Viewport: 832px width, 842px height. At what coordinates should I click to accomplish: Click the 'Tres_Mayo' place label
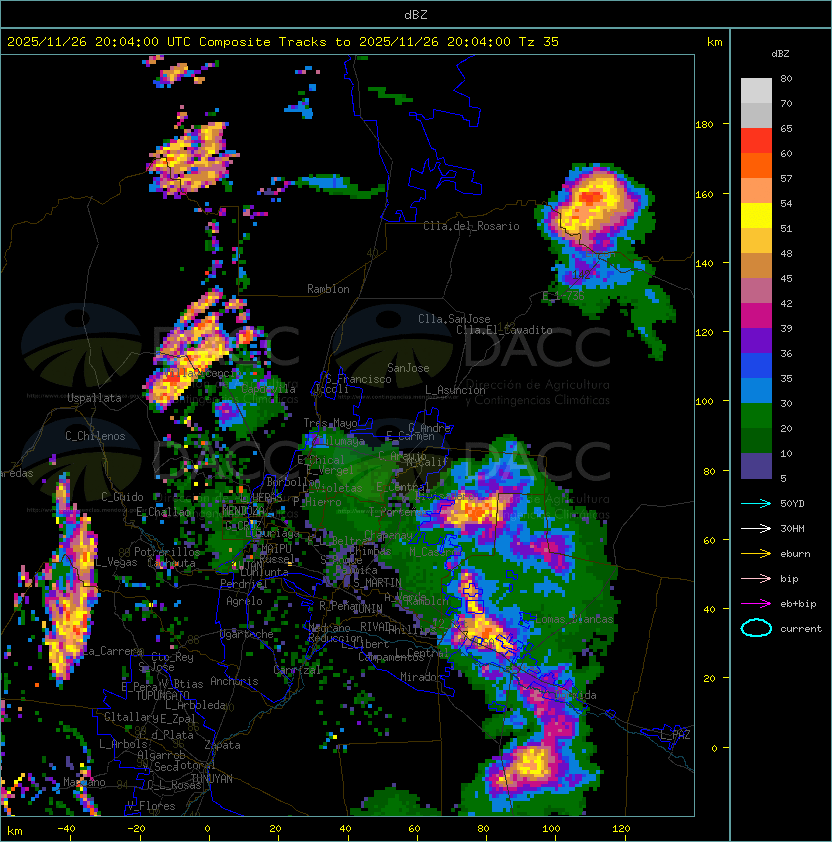click(330, 423)
